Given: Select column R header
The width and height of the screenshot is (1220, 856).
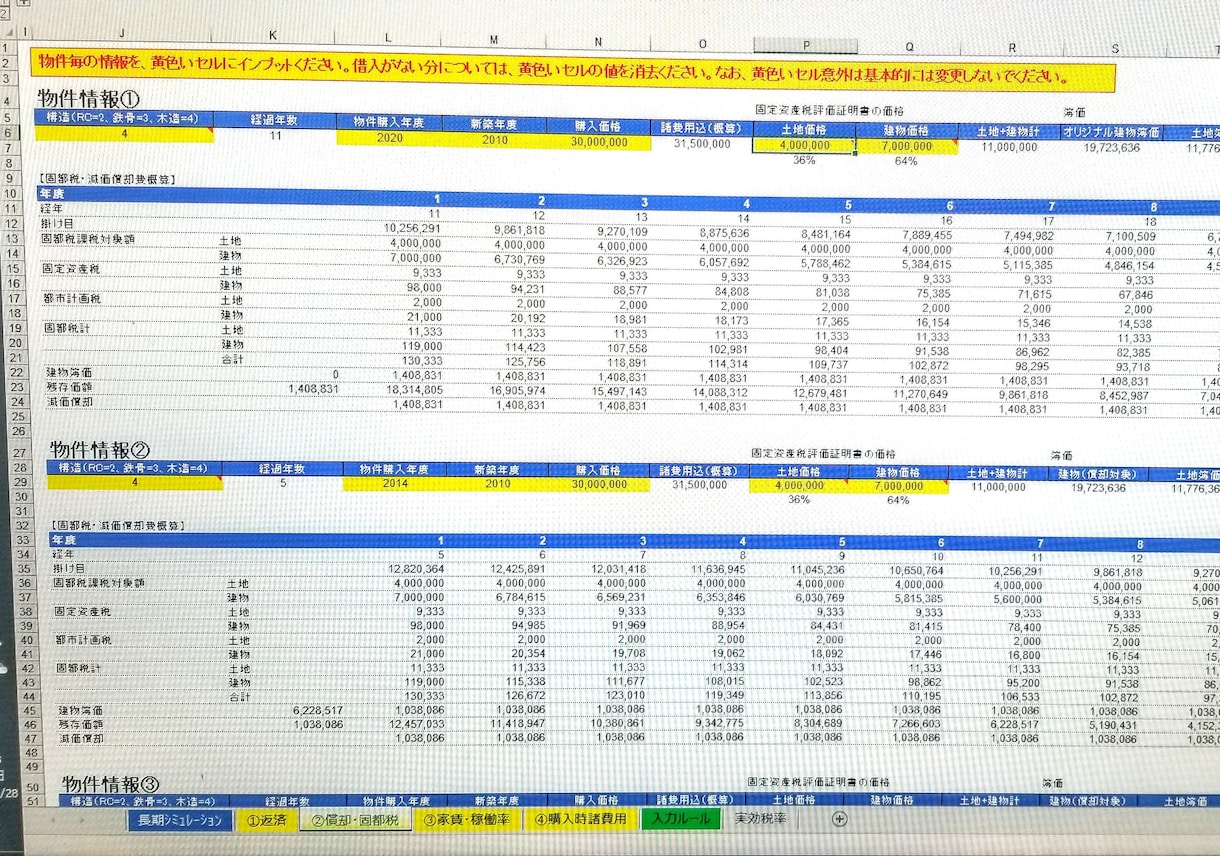Looking at the screenshot, I should [1012, 47].
